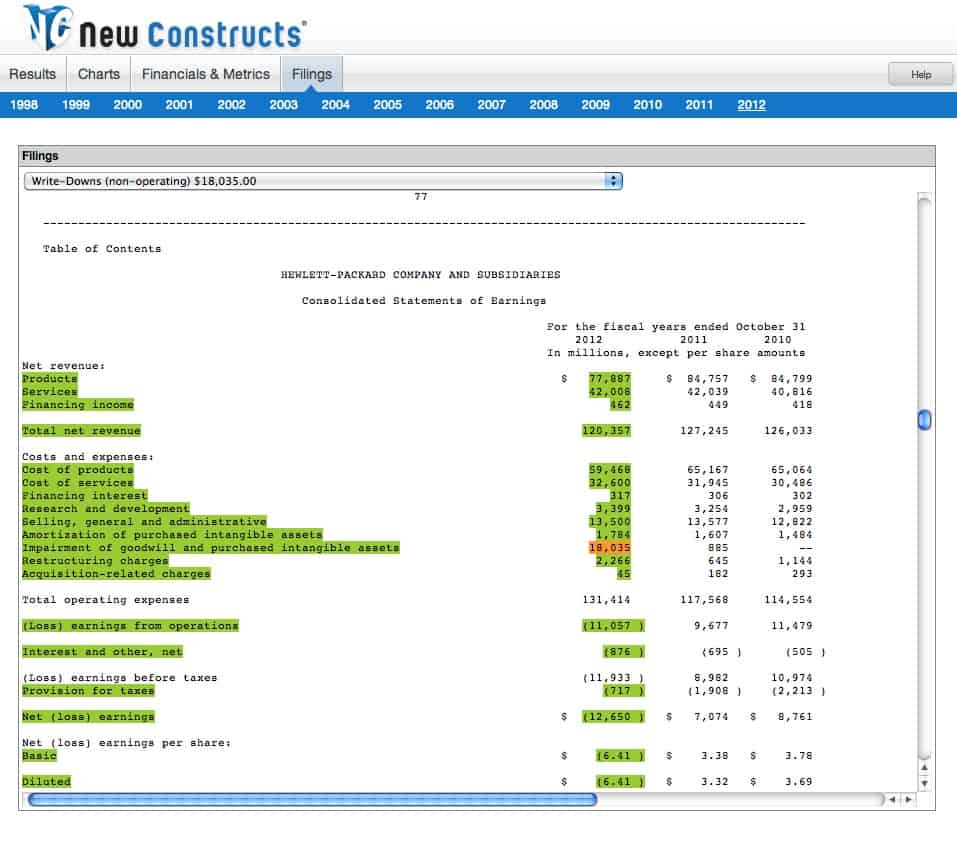Viewport: 957px width, 846px height.
Task: Open the Write-Downs (non-operating) dropdown
Action: (x=323, y=181)
